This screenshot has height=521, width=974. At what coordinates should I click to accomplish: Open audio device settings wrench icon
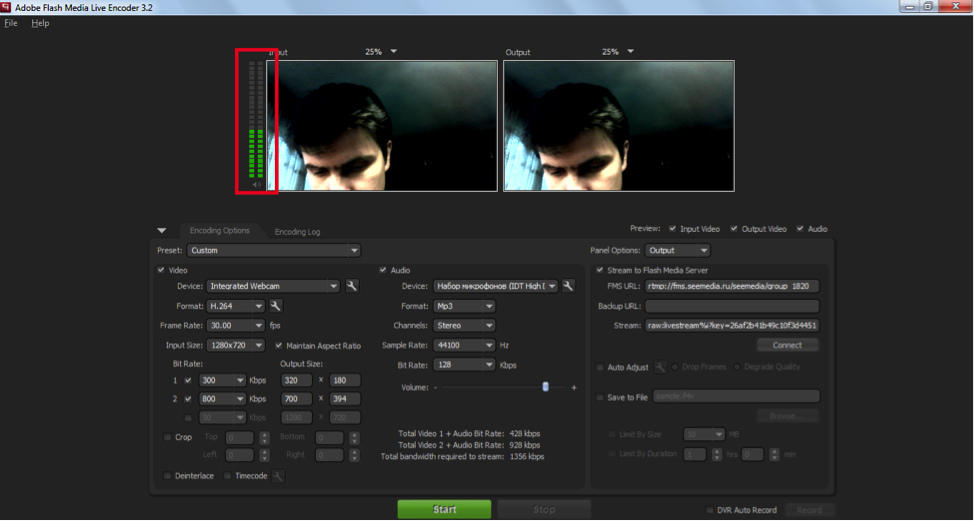[568, 286]
